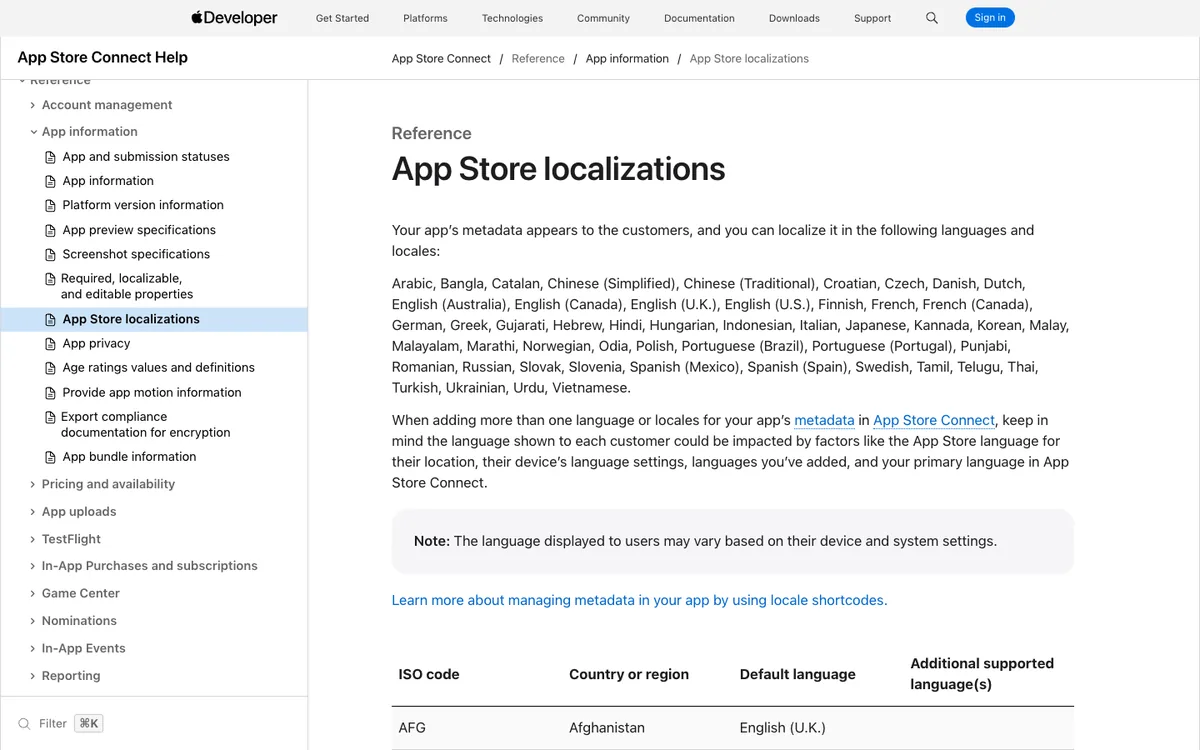This screenshot has width=1200, height=750.
Task: Click document icon beside Age ratings values
Action: (51, 368)
